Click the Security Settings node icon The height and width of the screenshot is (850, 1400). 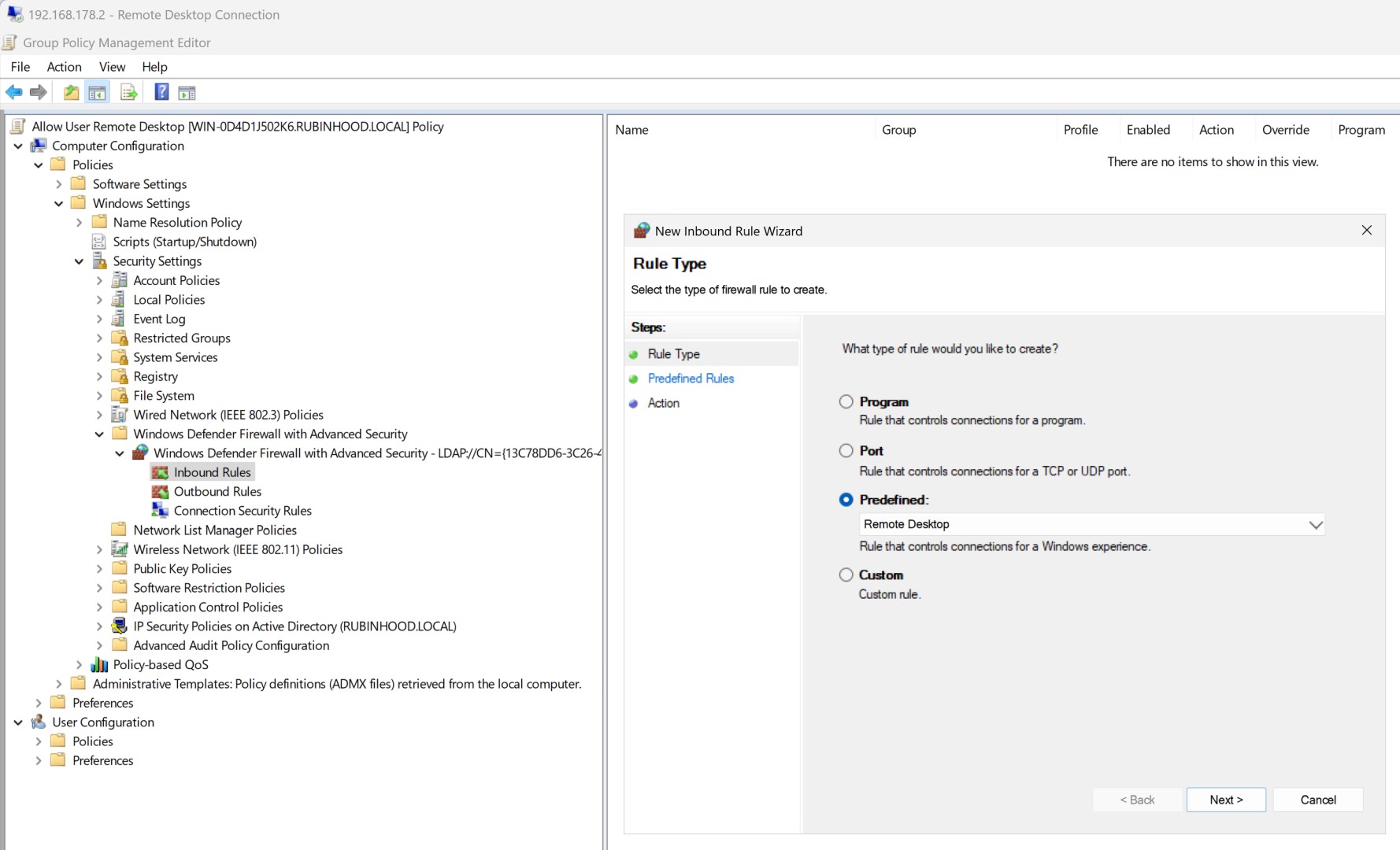pos(99,261)
